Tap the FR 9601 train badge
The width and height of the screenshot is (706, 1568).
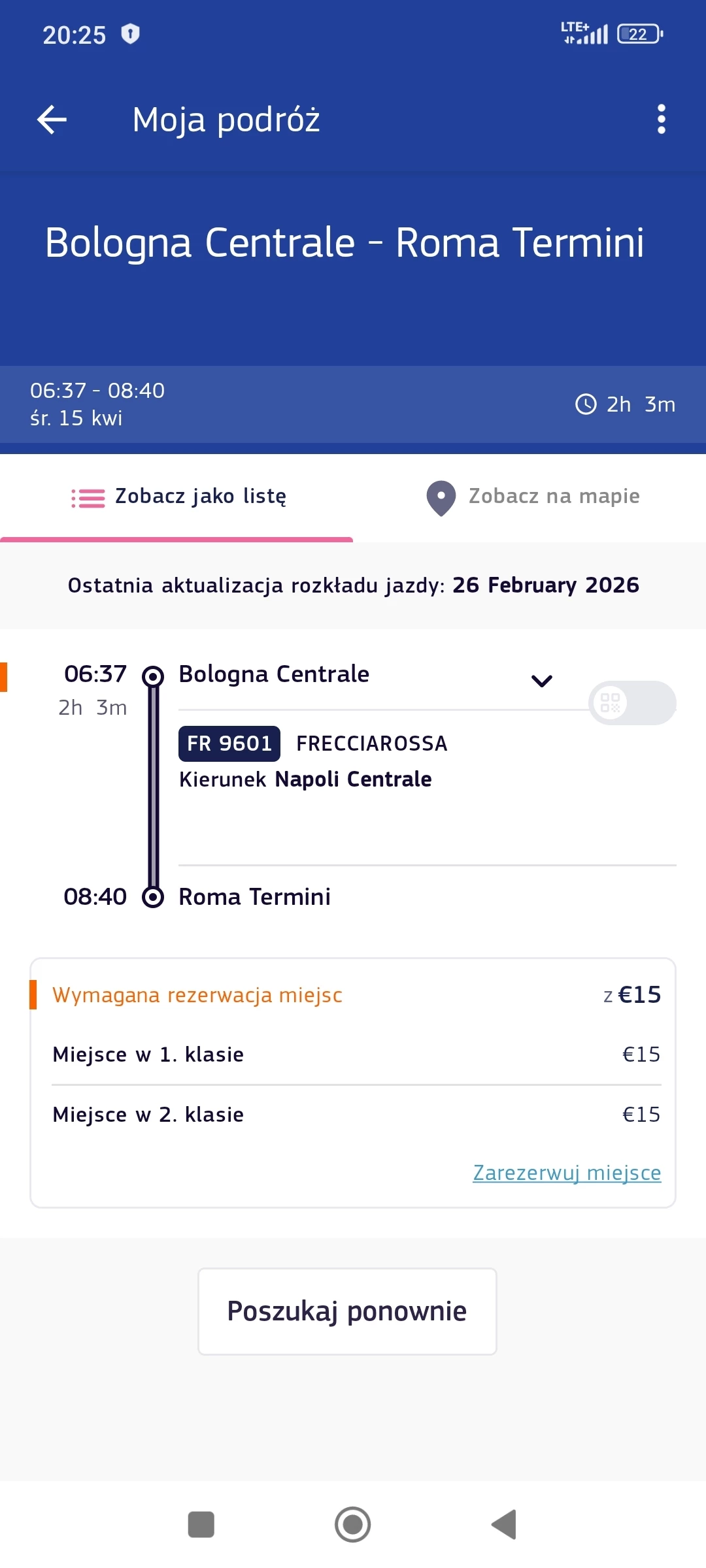pyautogui.click(x=229, y=743)
